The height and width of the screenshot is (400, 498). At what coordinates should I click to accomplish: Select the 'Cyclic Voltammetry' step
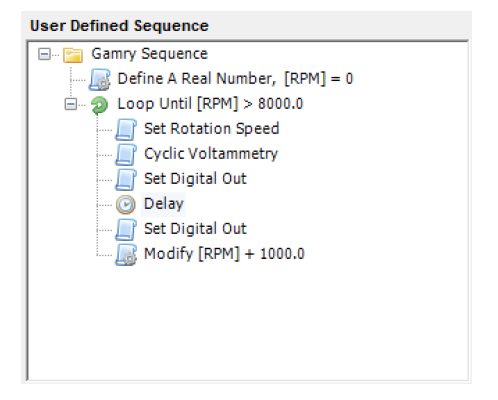211,154
